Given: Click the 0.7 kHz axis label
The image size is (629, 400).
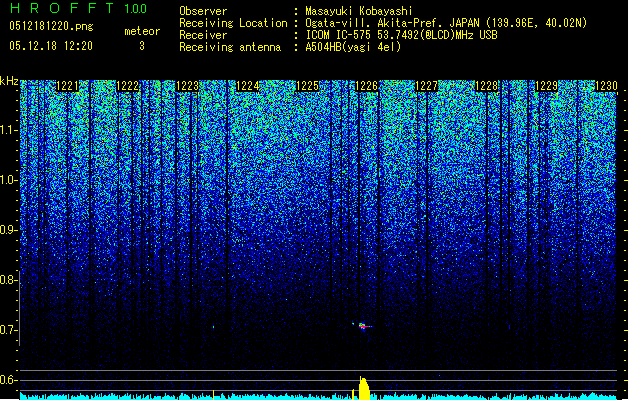Looking at the screenshot, I should [8, 330].
